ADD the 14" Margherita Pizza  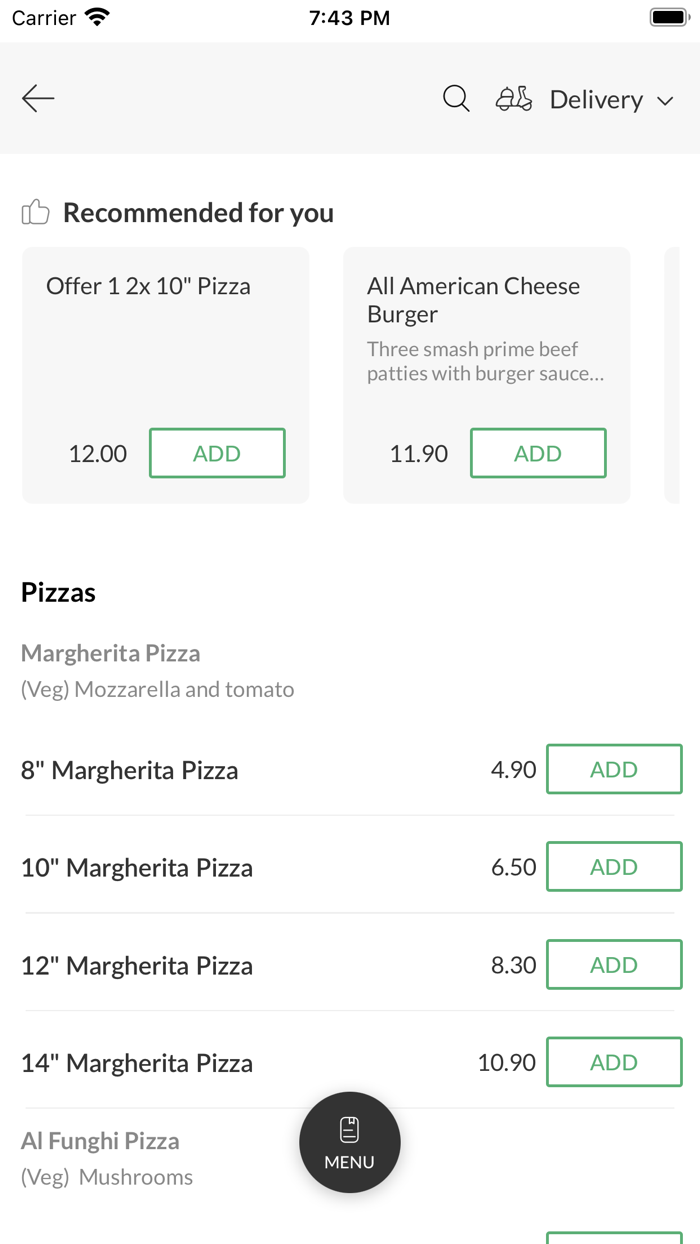(614, 1062)
